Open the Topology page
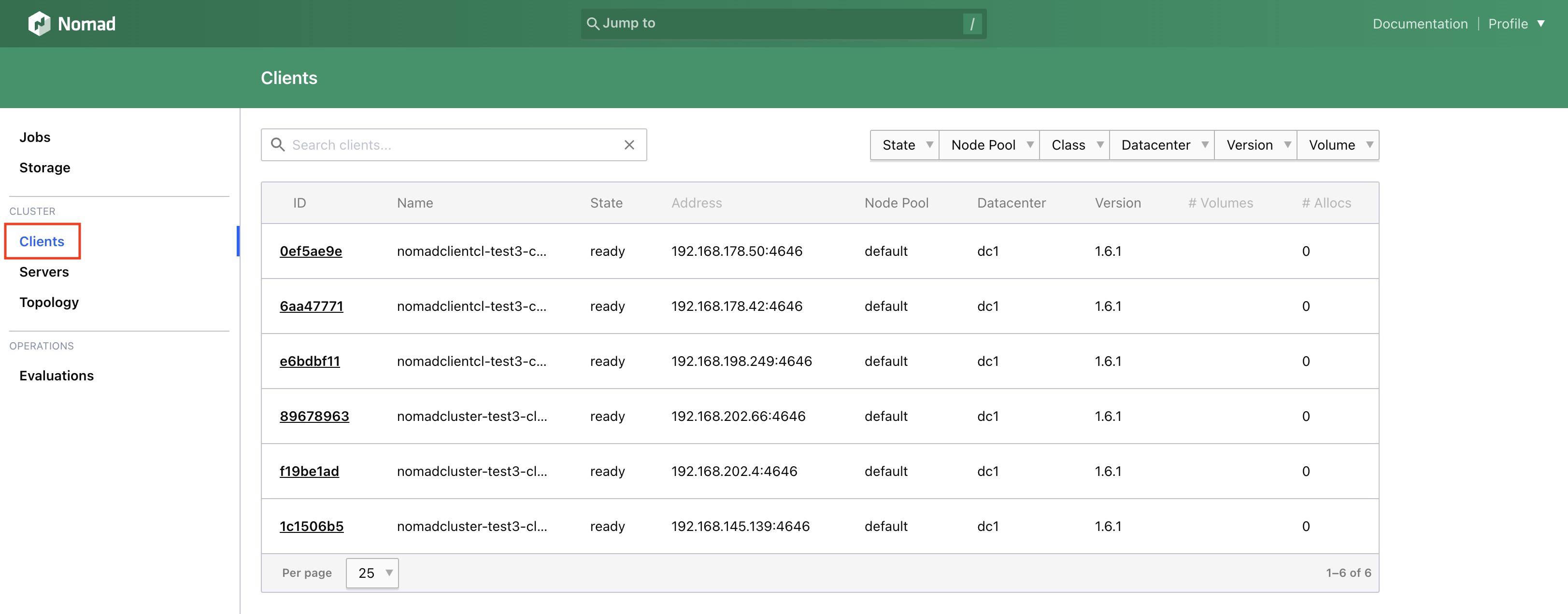The image size is (1568, 614). tap(49, 302)
